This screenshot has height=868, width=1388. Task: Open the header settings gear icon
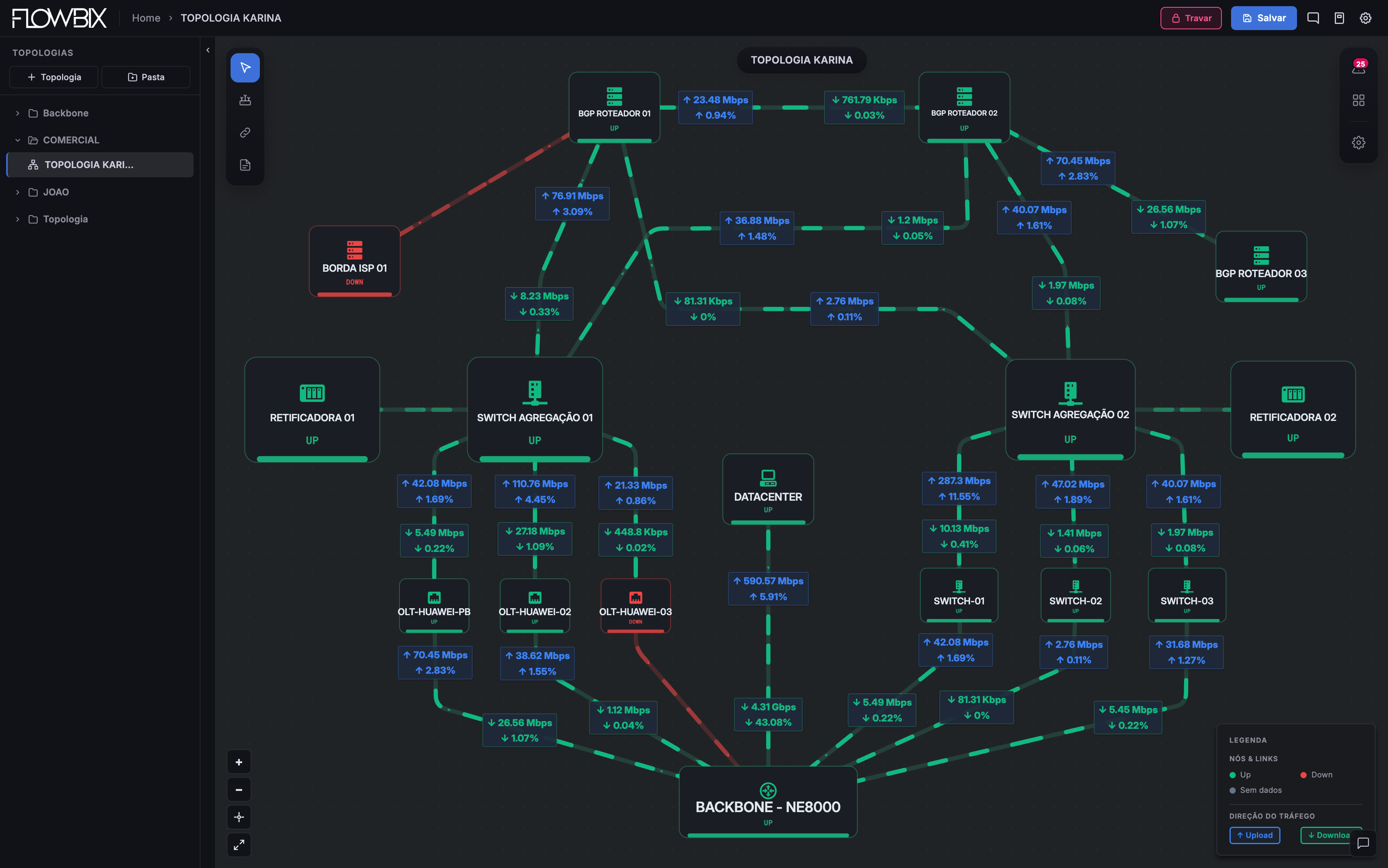[1366, 18]
